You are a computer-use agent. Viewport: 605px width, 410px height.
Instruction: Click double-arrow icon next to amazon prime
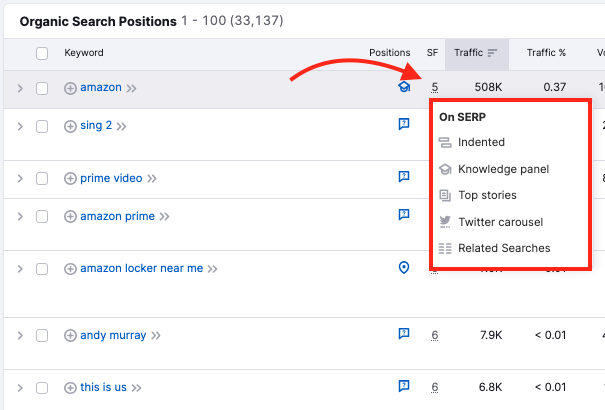coord(164,216)
